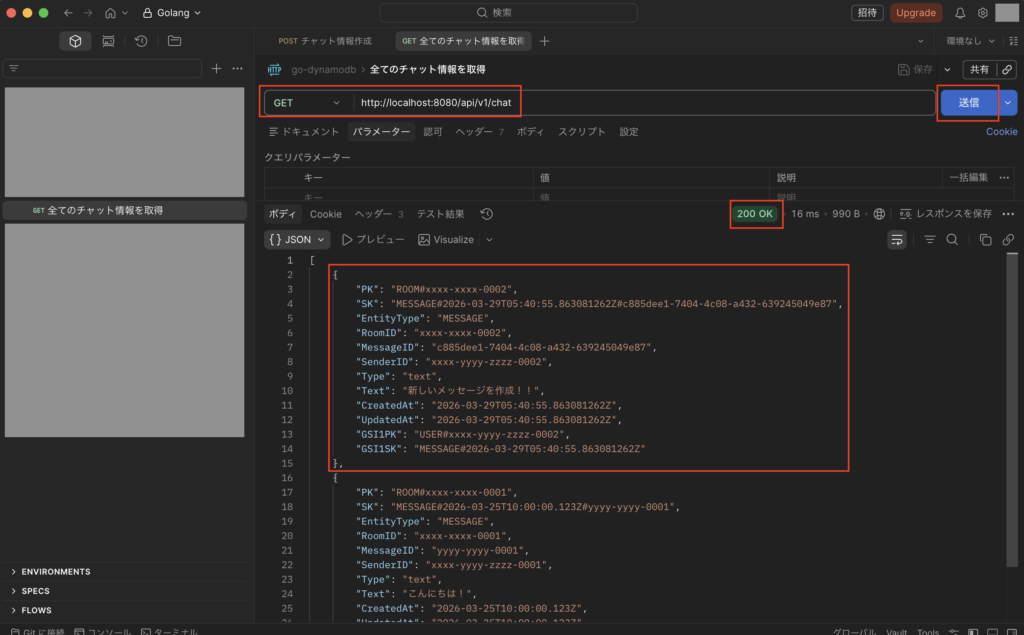Click the search icon in the response toolbar

(x=952, y=240)
